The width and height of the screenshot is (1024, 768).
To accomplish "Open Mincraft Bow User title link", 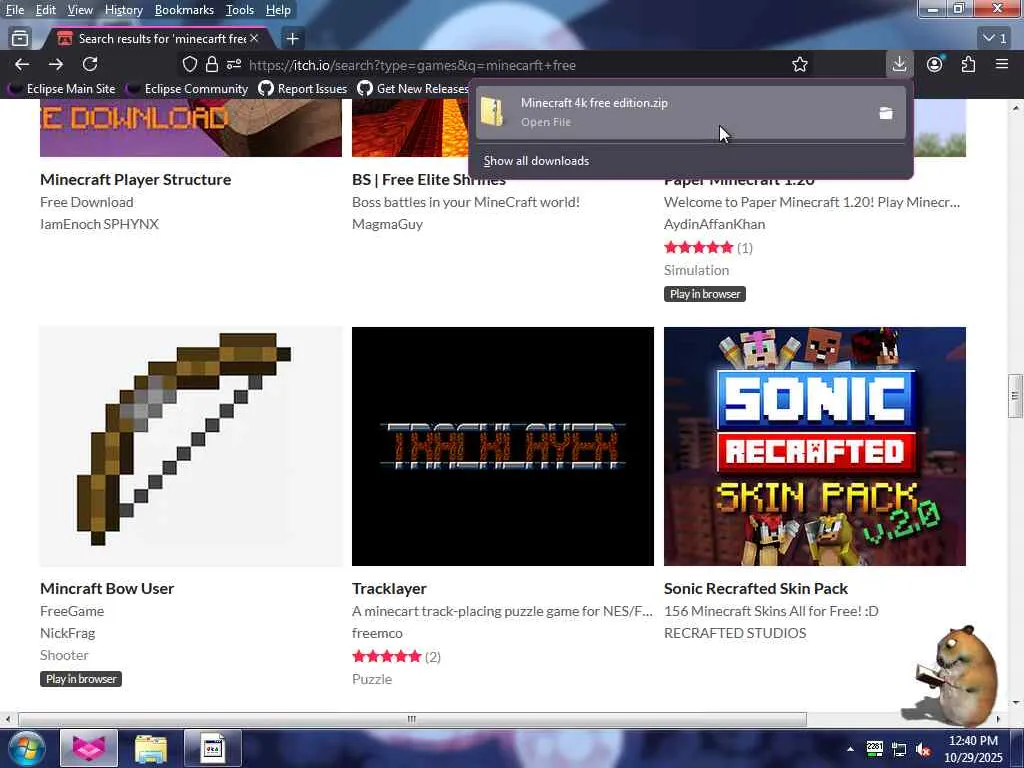I will click(x=107, y=588).
